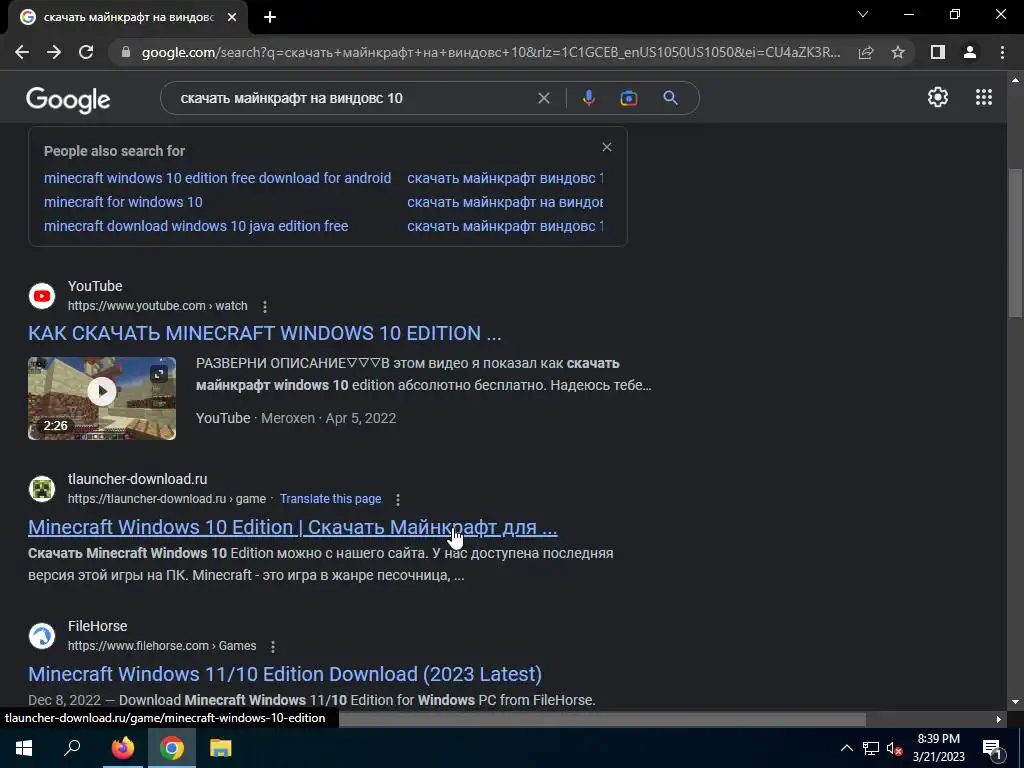Open Google quick settings gear

[x=938, y=97]
